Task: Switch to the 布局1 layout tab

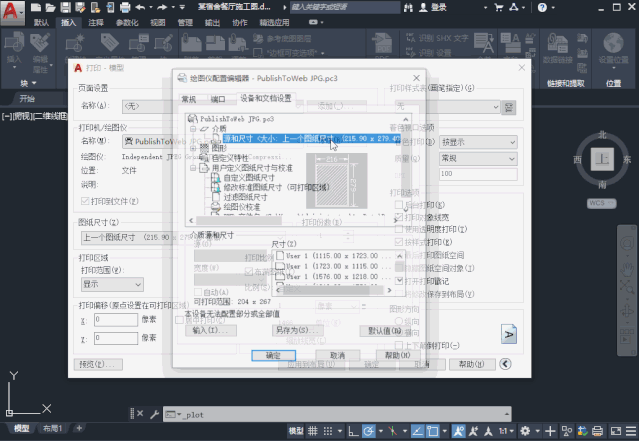Action: pos(53,428)
